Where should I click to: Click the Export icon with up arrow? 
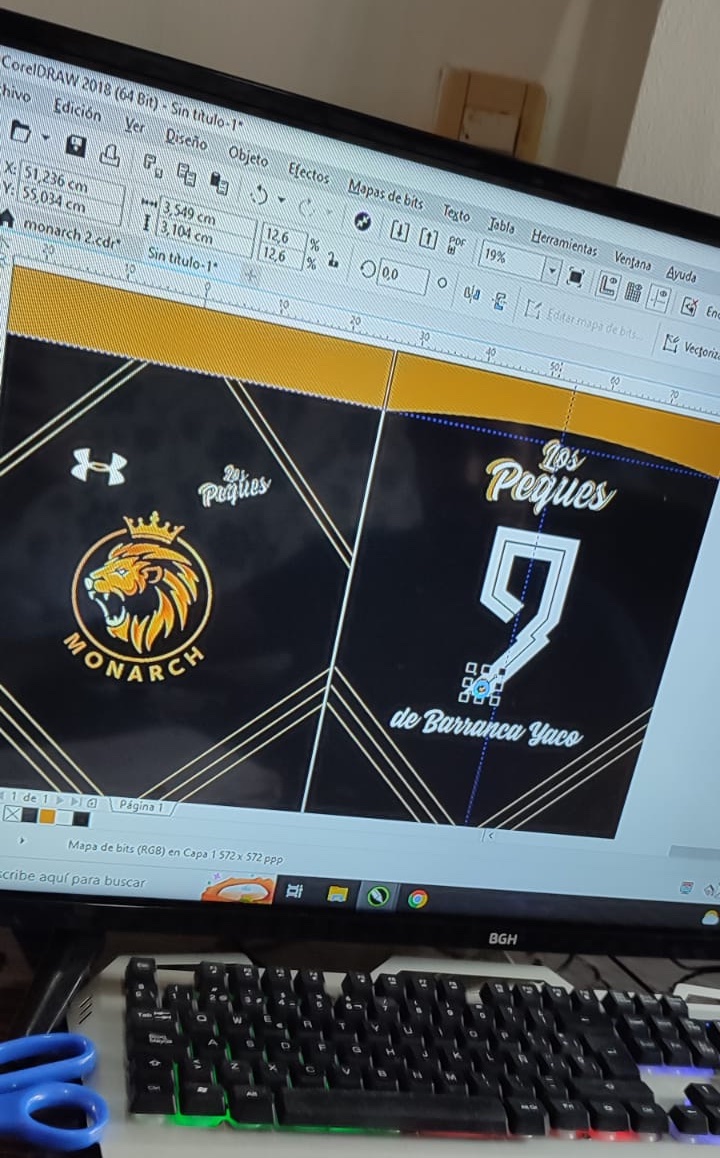coord(428,238)
